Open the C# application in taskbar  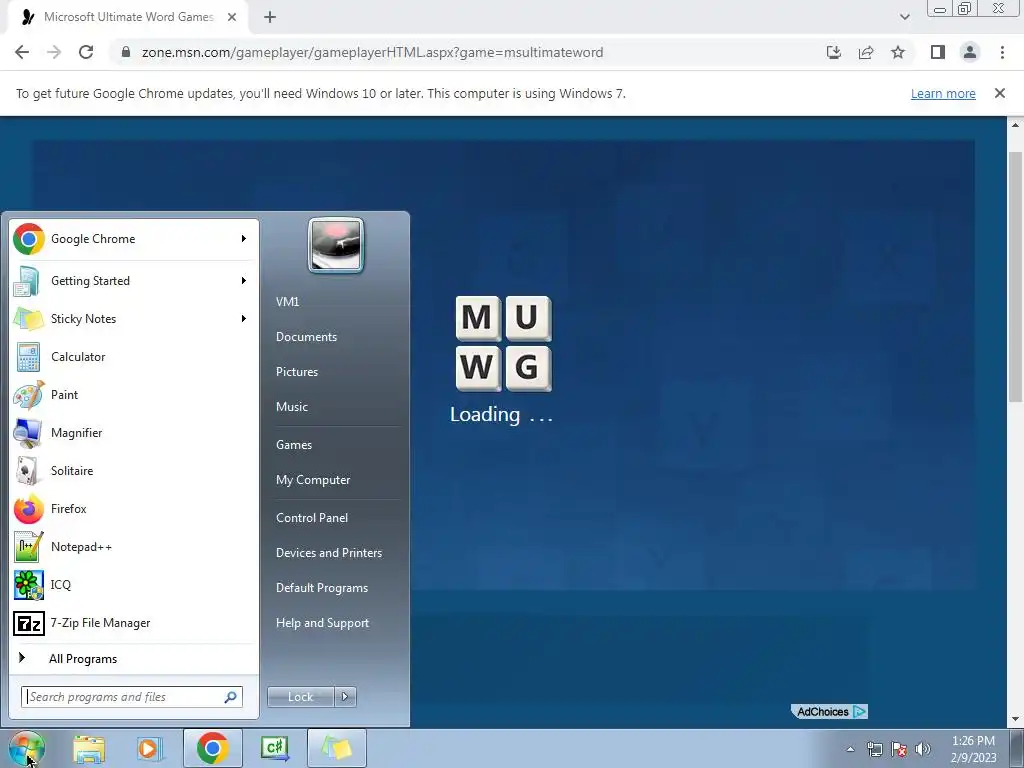click(274, 748)
